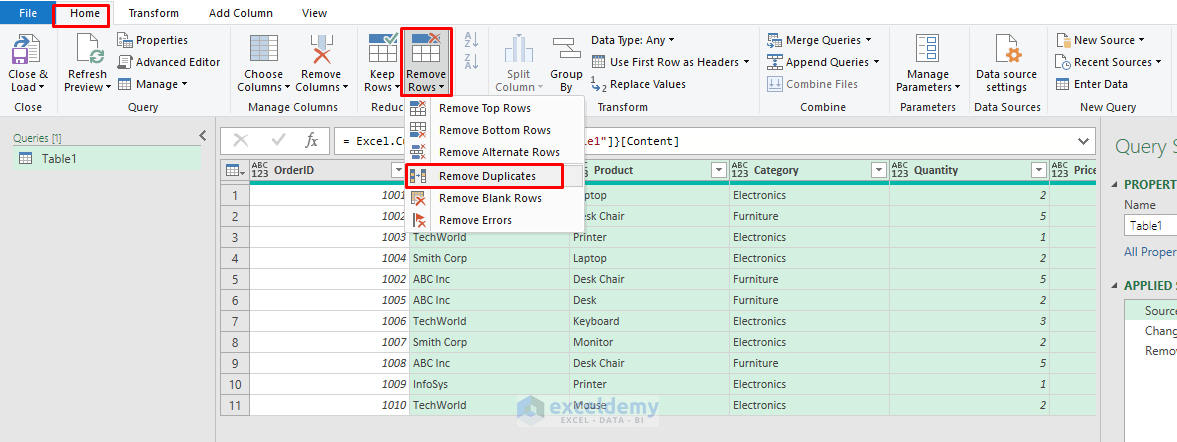This screenshot has height=442, width=1177.
Task: Click the InfoSys cell
Action: [489, 384]
